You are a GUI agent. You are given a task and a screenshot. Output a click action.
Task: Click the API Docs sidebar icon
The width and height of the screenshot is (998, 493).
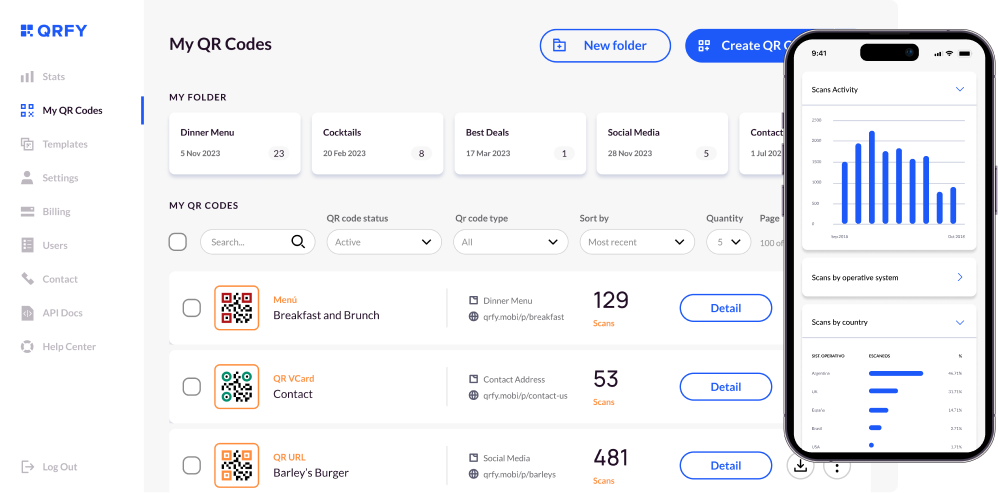tap(27, 313)
